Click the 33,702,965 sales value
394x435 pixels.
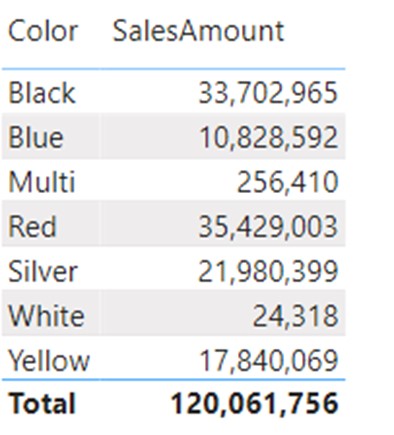(268, 93)
